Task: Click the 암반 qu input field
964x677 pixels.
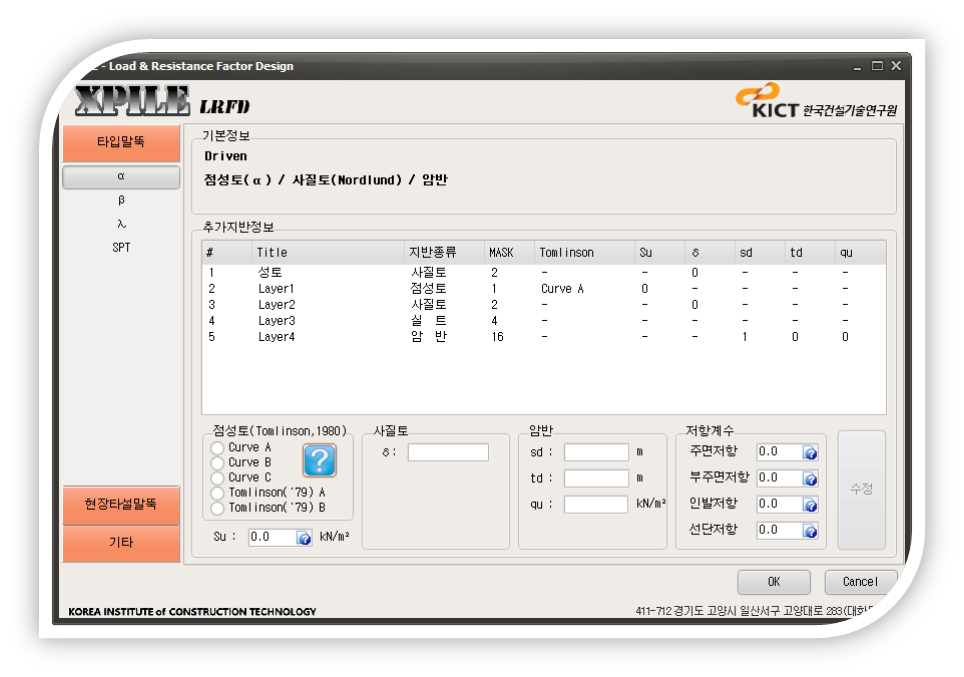Action: coord(596,505)
